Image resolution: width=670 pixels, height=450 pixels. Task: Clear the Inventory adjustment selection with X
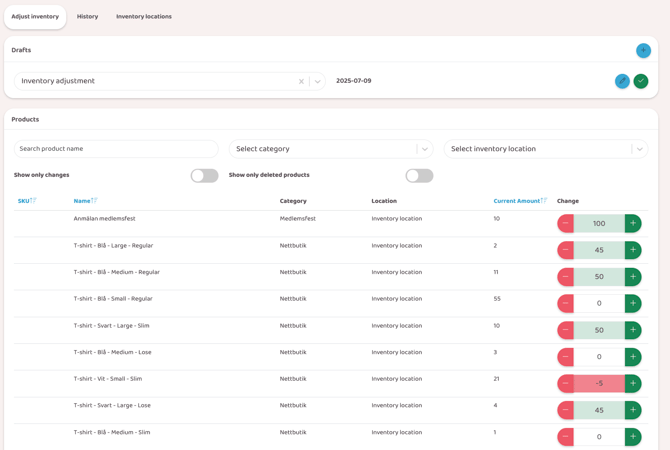click(x=301, y=82)
